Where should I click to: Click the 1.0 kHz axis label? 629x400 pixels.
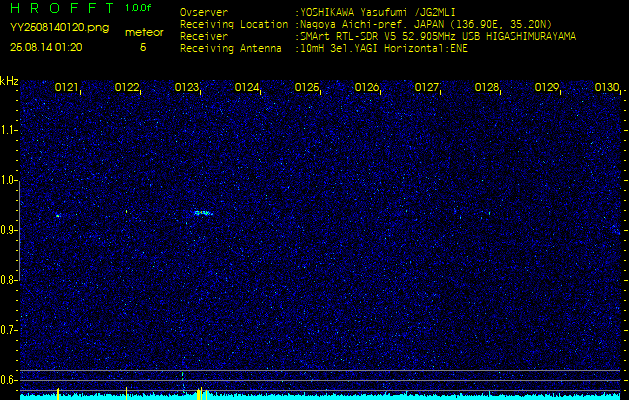pyautogui.click(x=8, y=181)
